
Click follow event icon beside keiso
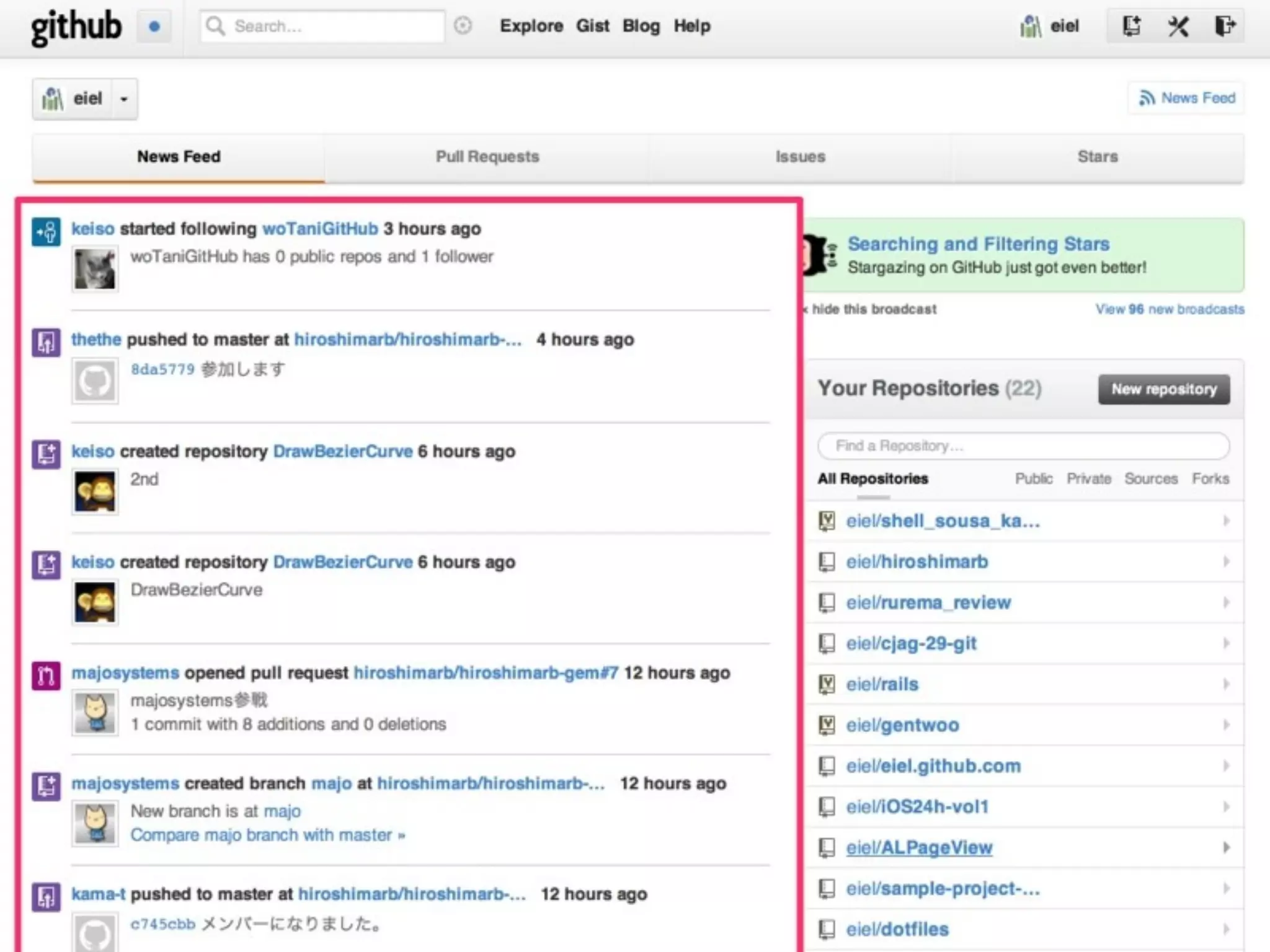click(x=47, y=232)
